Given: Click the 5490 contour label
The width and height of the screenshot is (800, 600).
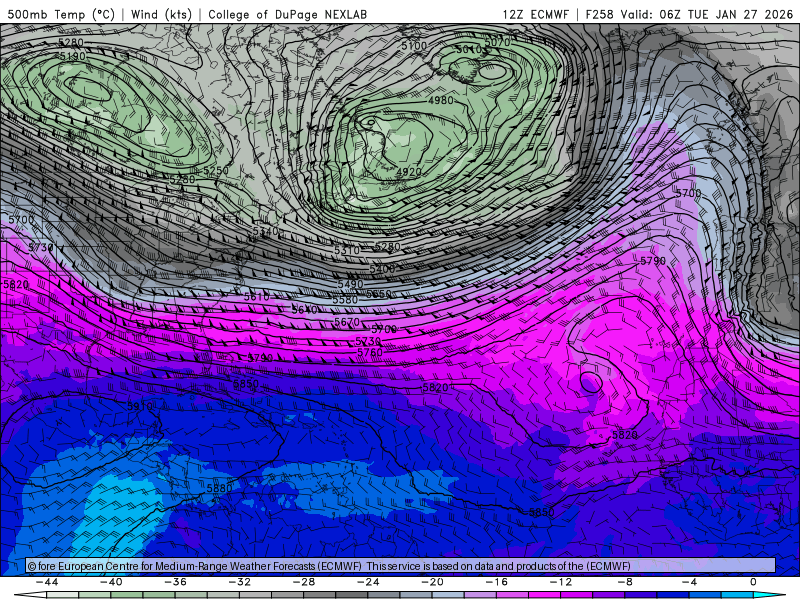Looking at the screenshot, I should tap(351, 284).
